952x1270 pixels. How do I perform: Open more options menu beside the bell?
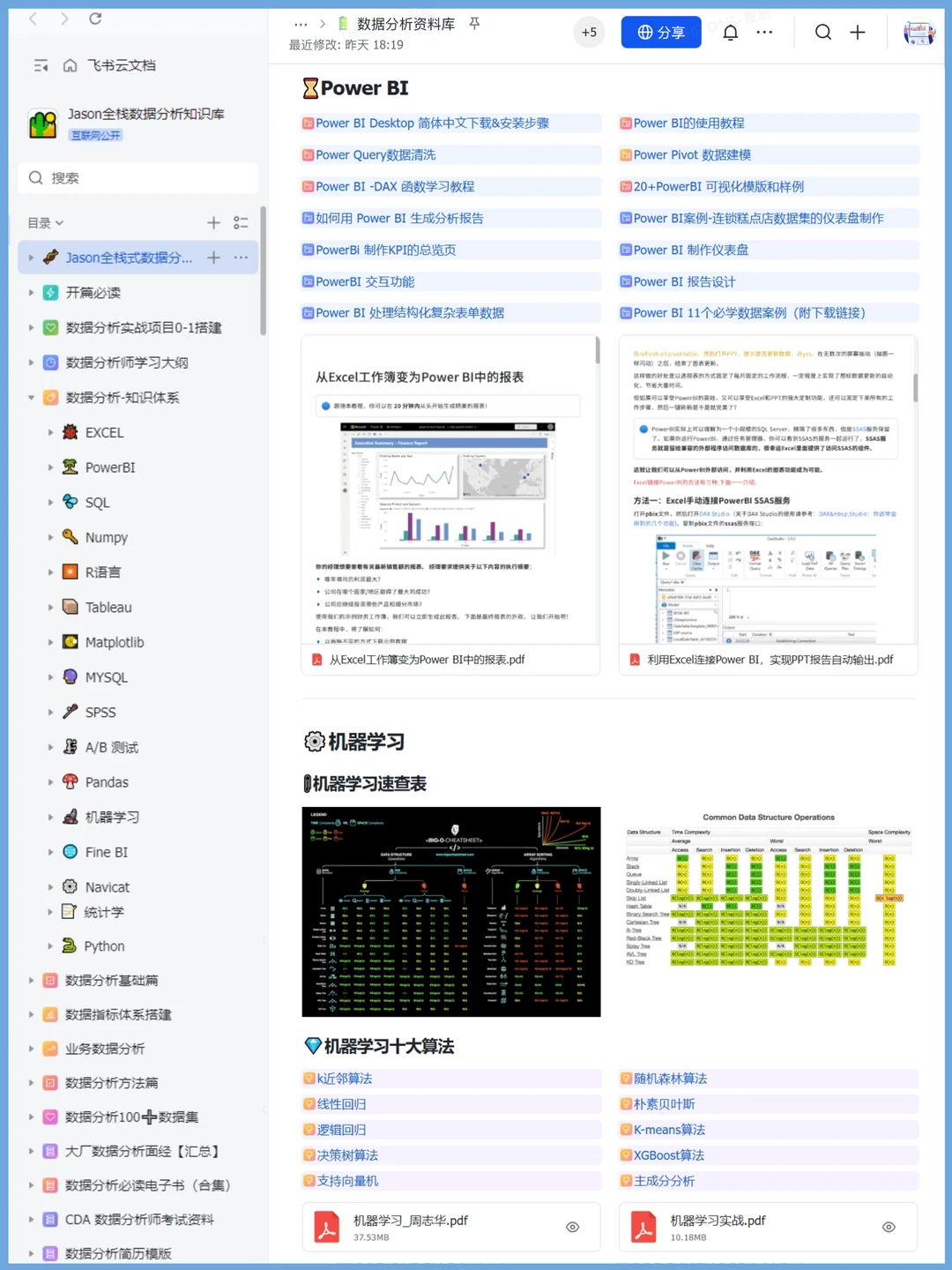(764, 33)
